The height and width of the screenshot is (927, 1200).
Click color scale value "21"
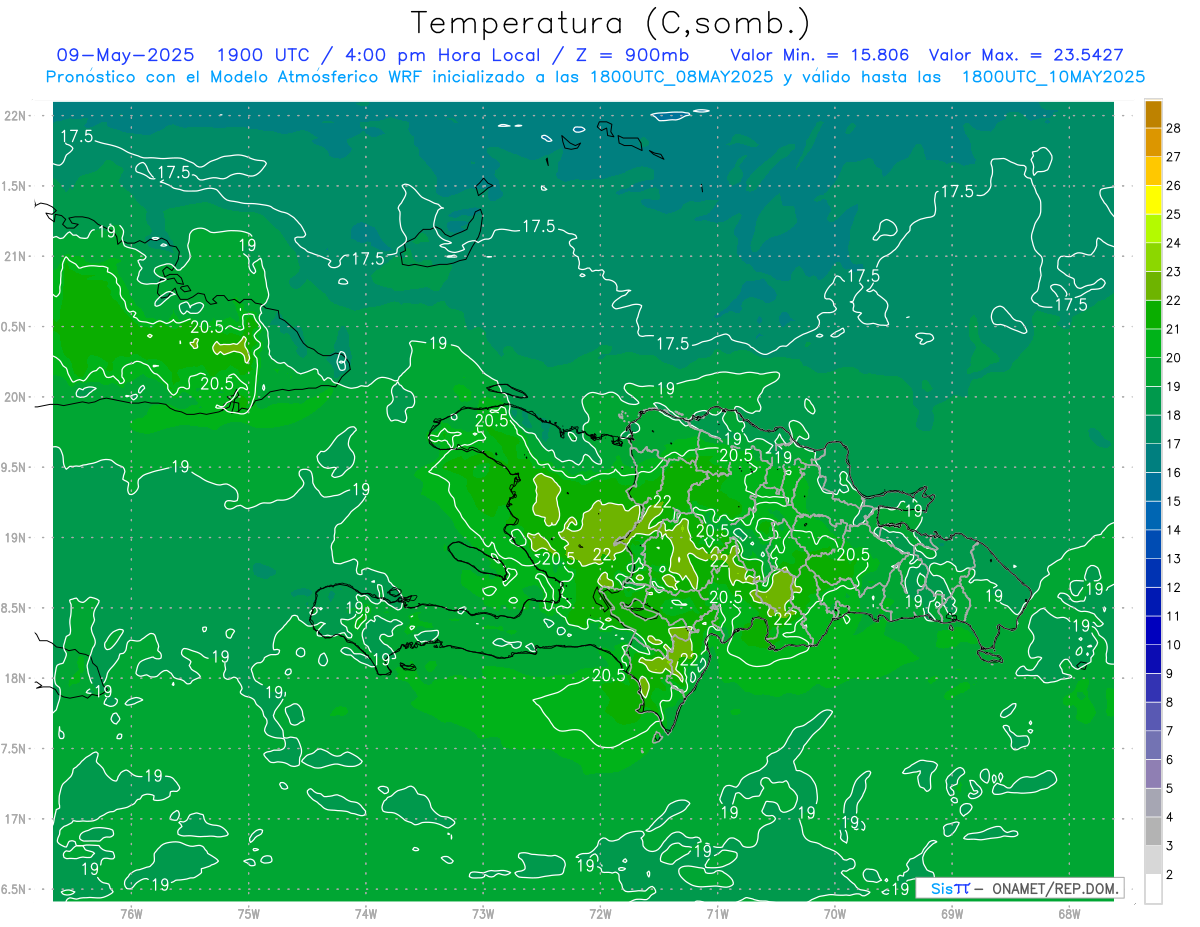1174,329
